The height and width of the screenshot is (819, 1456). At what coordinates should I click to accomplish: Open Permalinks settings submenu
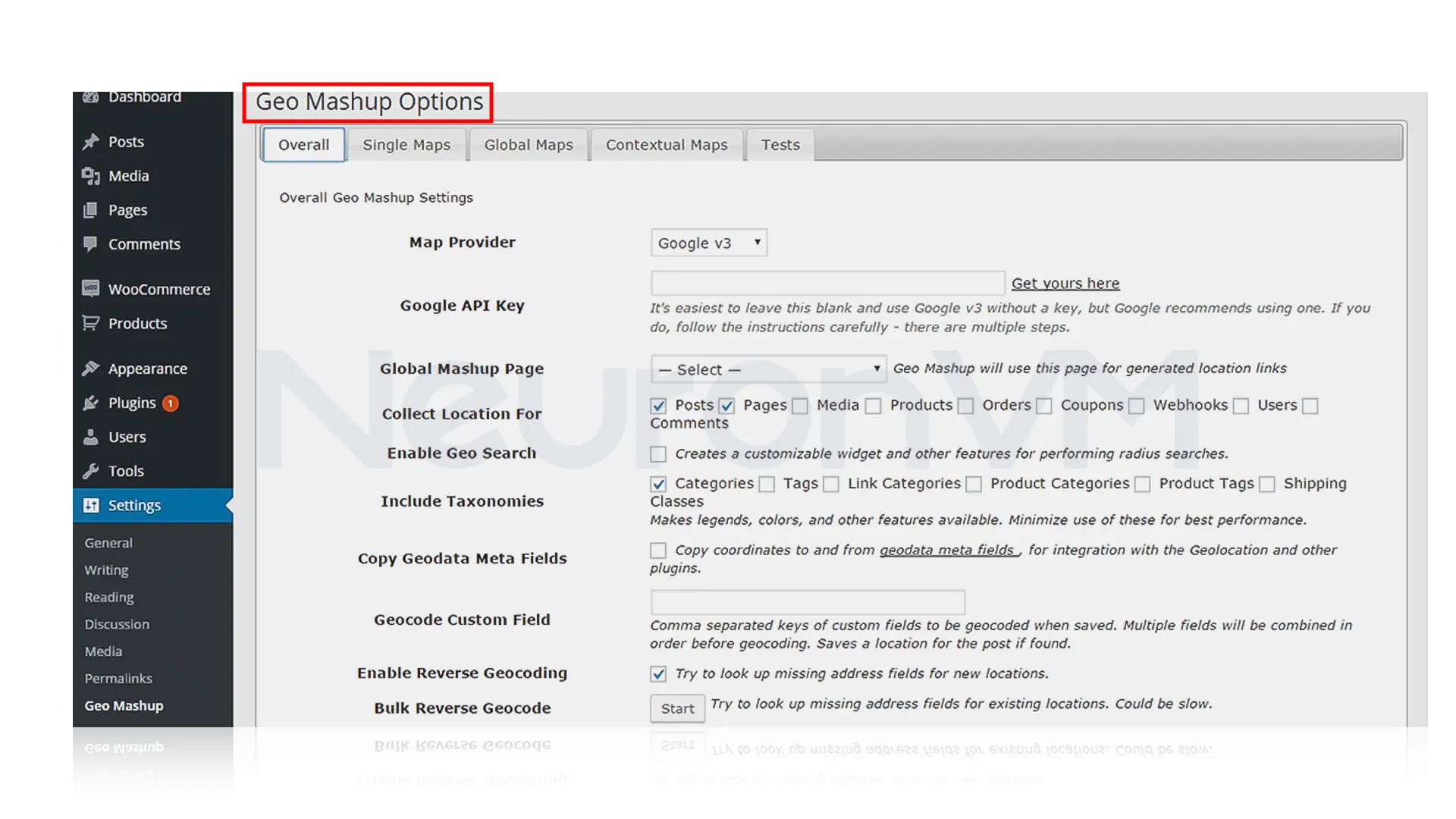(118, 679)
